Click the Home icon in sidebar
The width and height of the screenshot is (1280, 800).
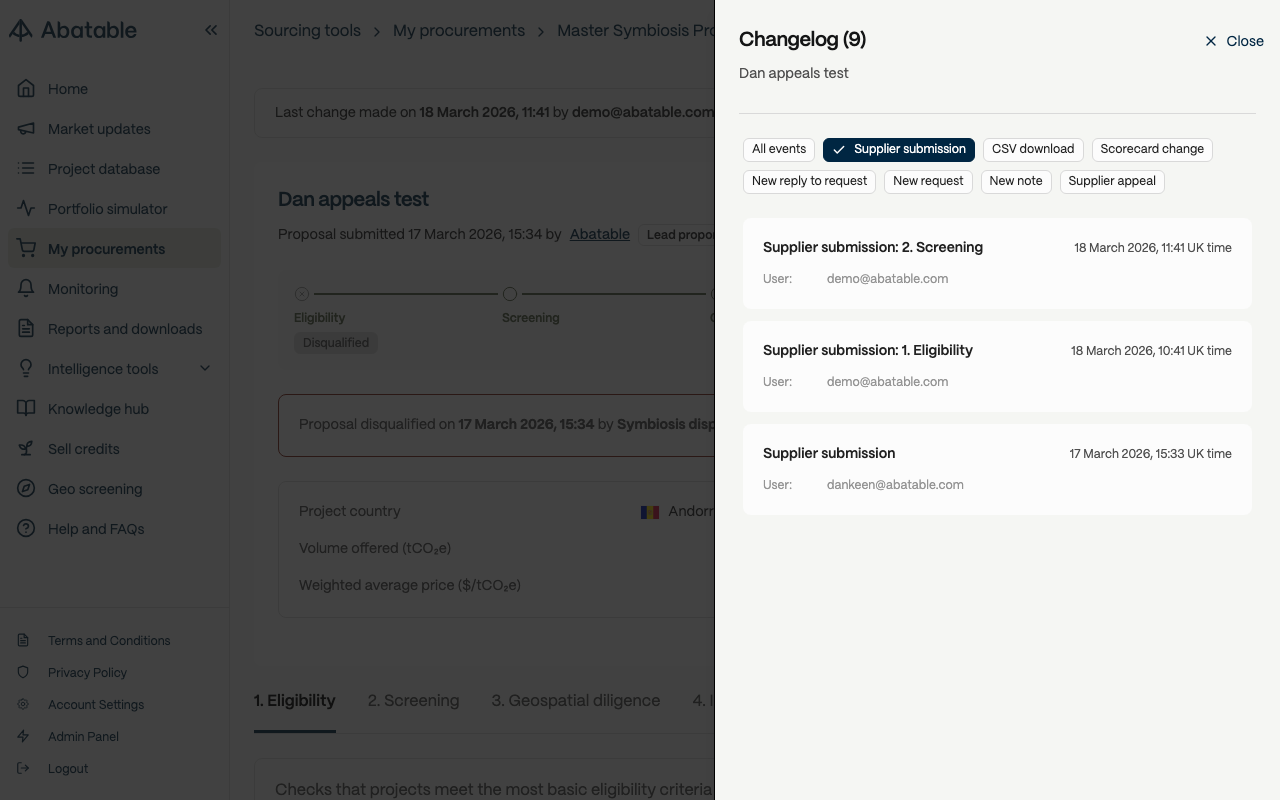(27, 89)
